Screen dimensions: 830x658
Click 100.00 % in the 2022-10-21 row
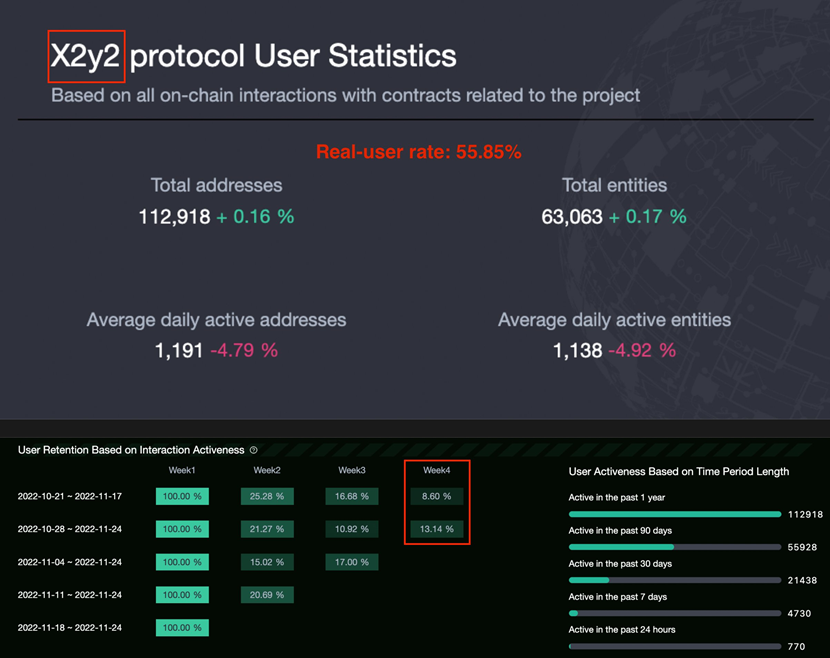pyautogui.click(x=182, y=497)
